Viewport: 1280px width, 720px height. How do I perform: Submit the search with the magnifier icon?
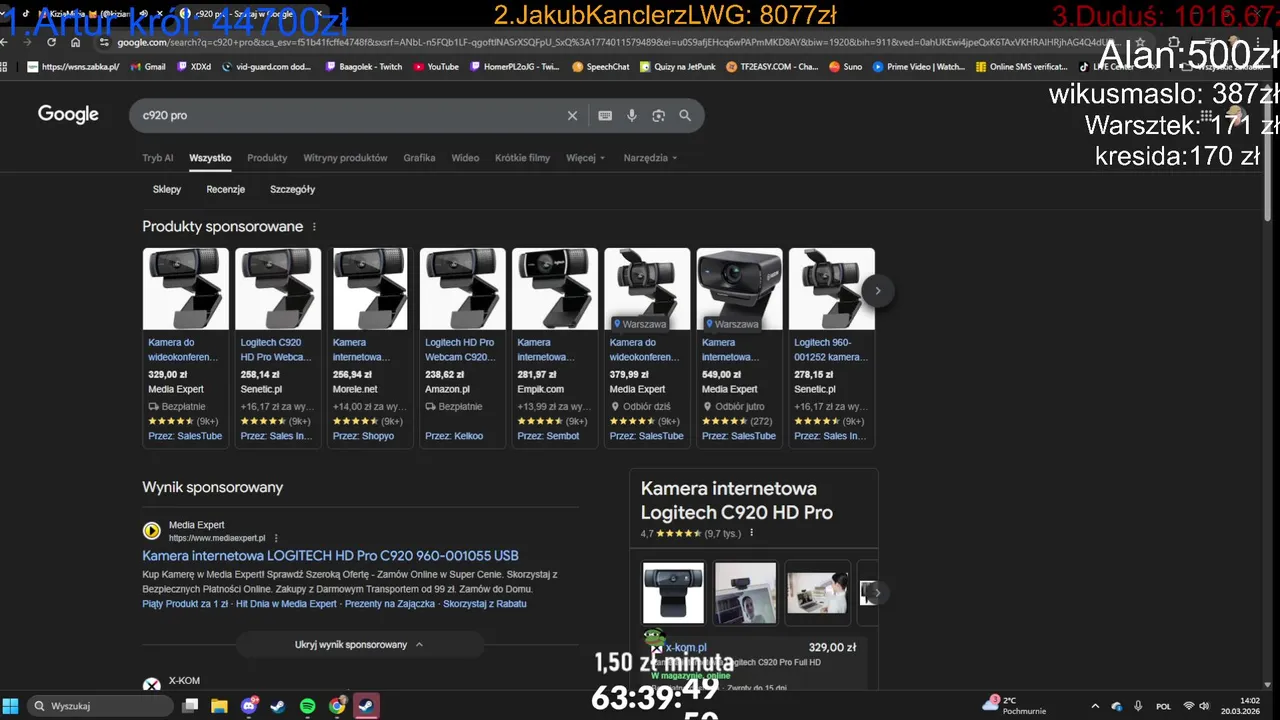point(685,116)
